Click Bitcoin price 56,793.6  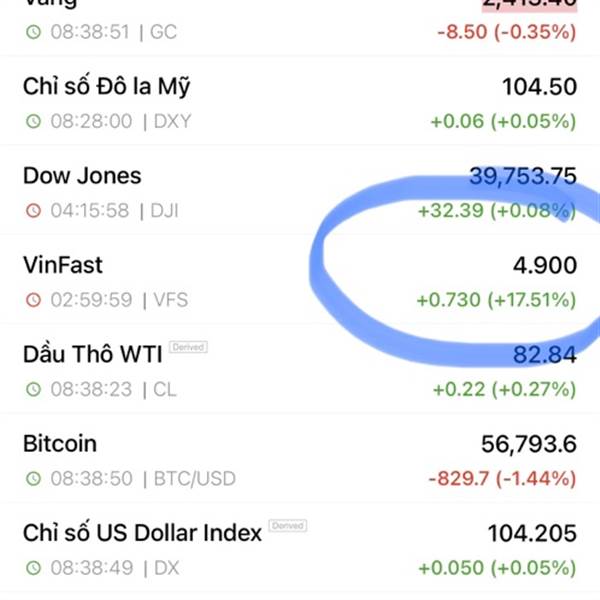pos(529,444)
